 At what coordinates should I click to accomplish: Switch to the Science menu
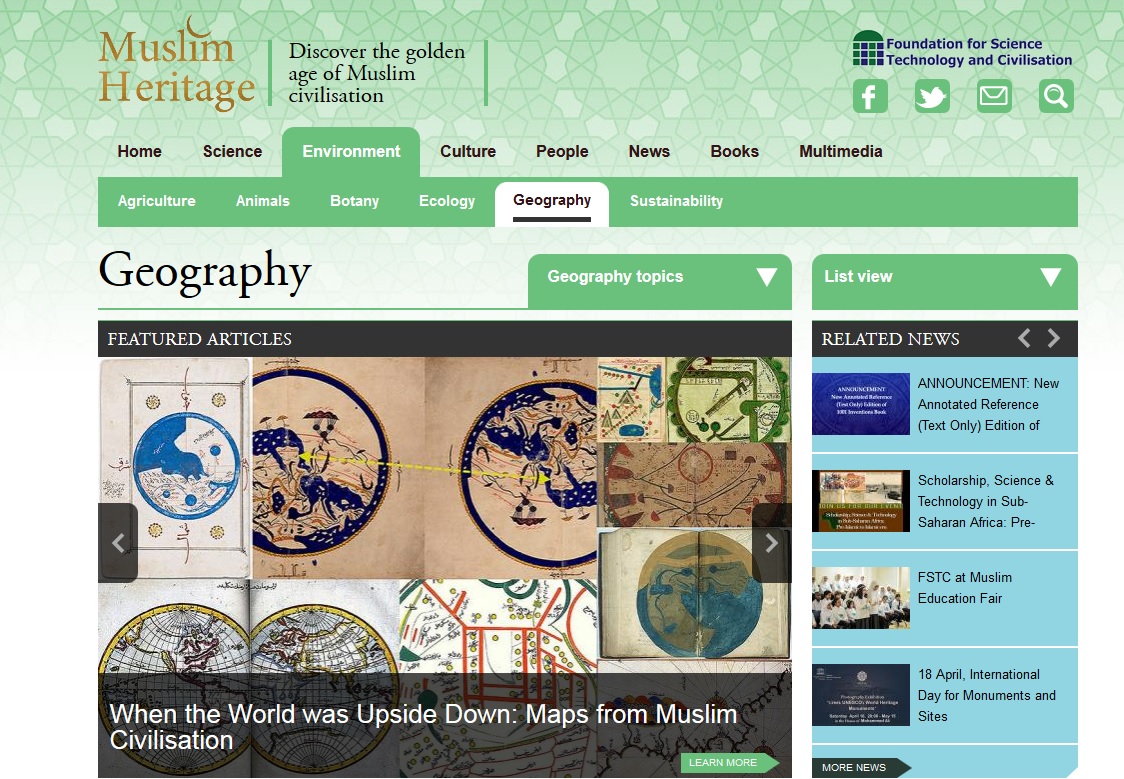(x=232, y=151)
